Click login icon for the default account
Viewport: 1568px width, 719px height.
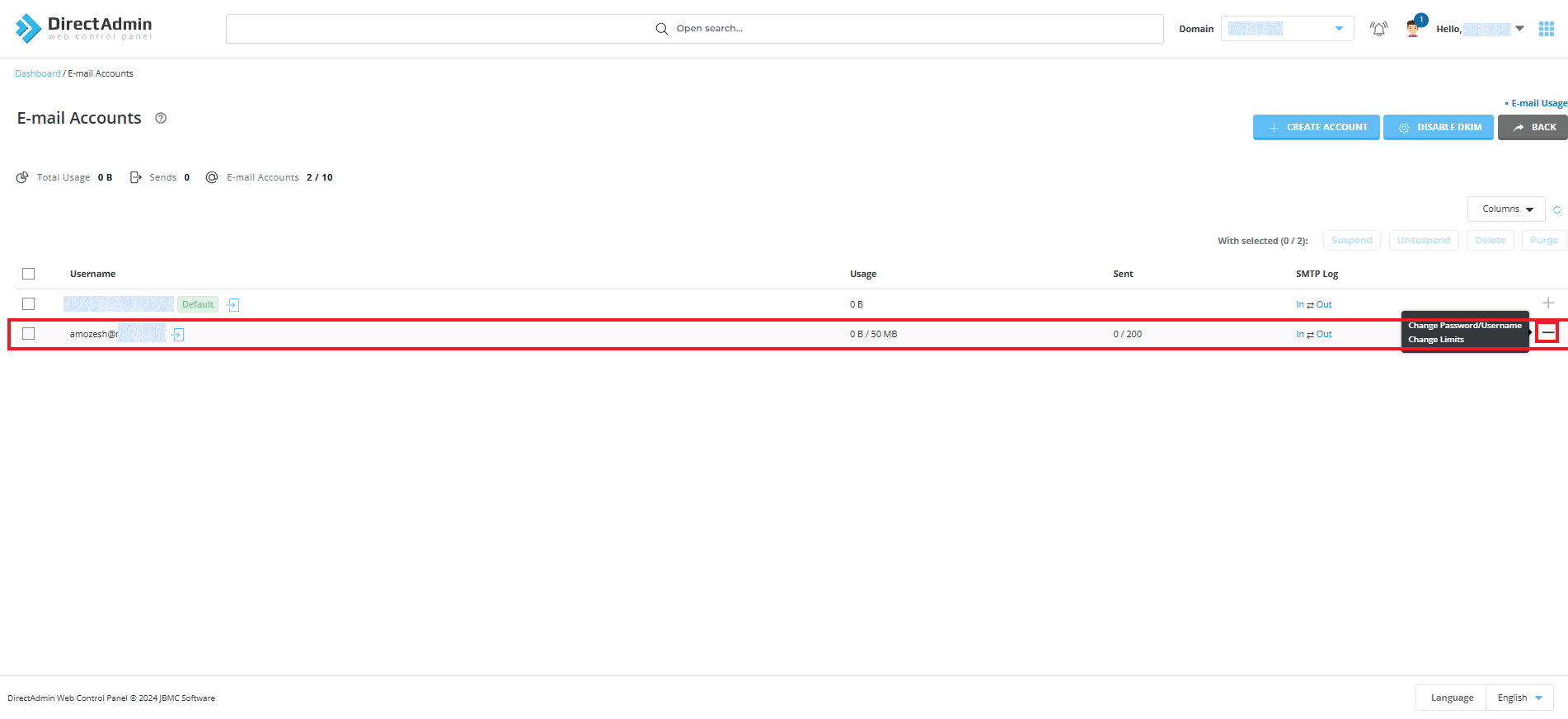click(x=233, y=305)
